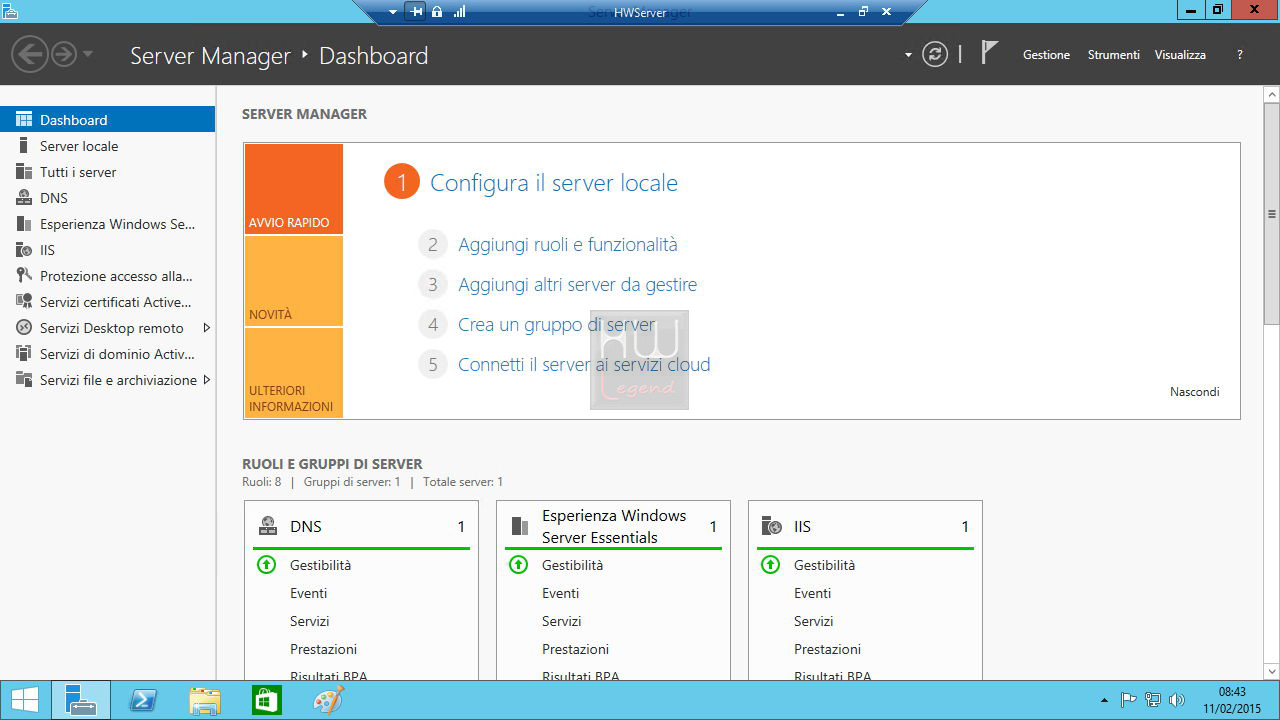Click the Servizi certificati sidebar icon
The width and height of the screenshot is (1280, 720).
(24, 302)
